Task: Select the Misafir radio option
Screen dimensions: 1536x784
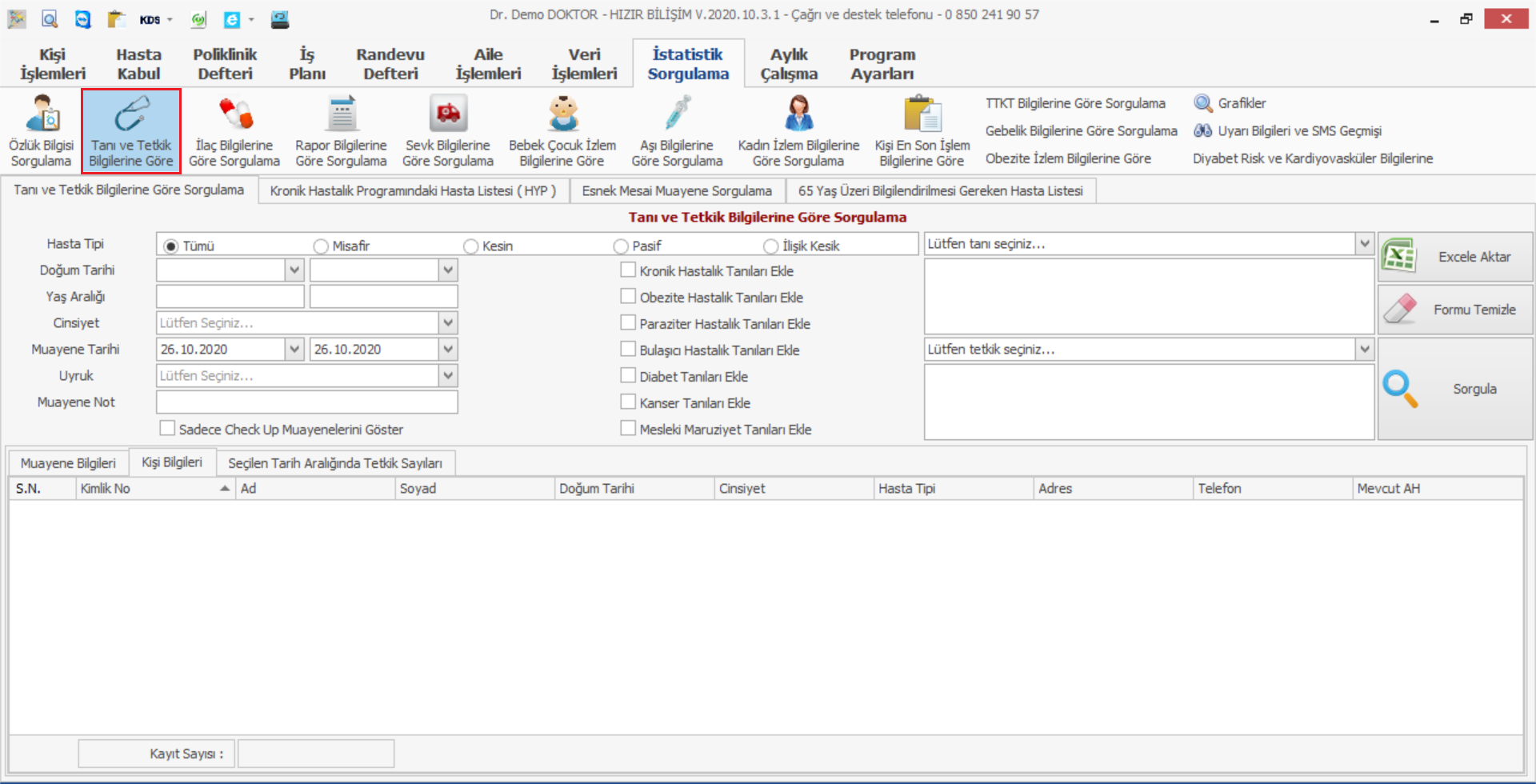Action: [321, 246]
